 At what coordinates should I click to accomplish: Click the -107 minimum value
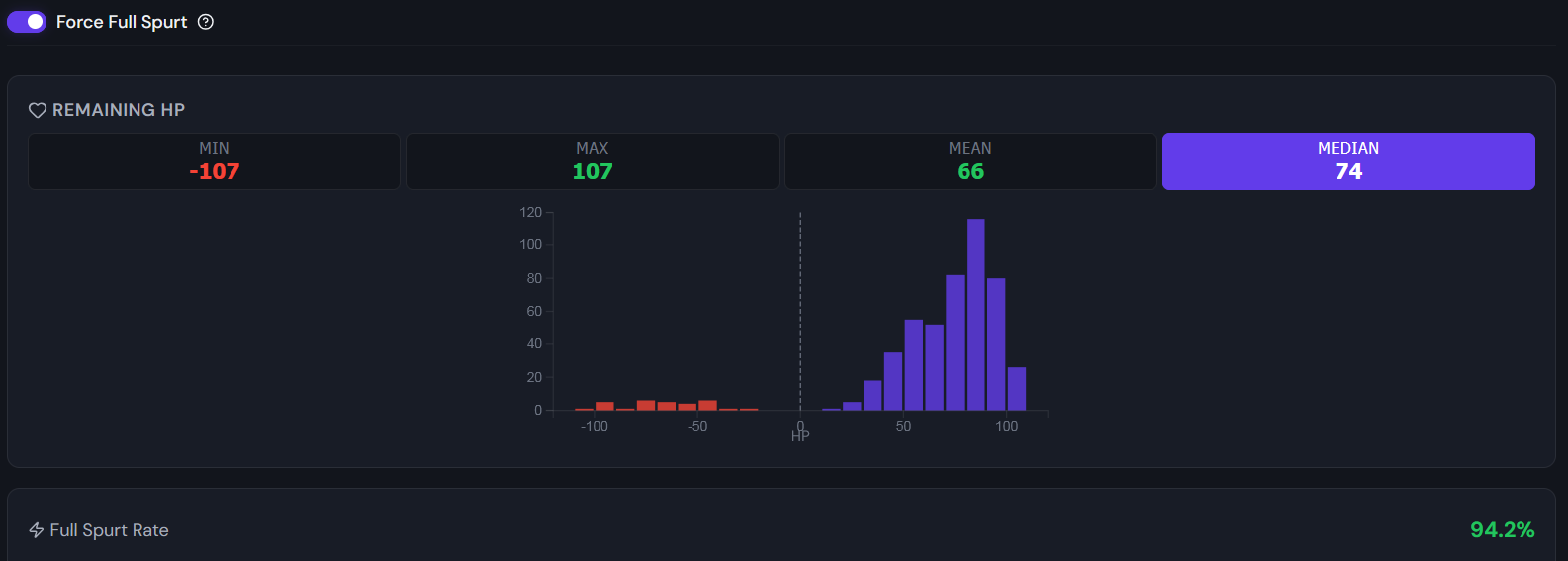(x=215, y=171)
